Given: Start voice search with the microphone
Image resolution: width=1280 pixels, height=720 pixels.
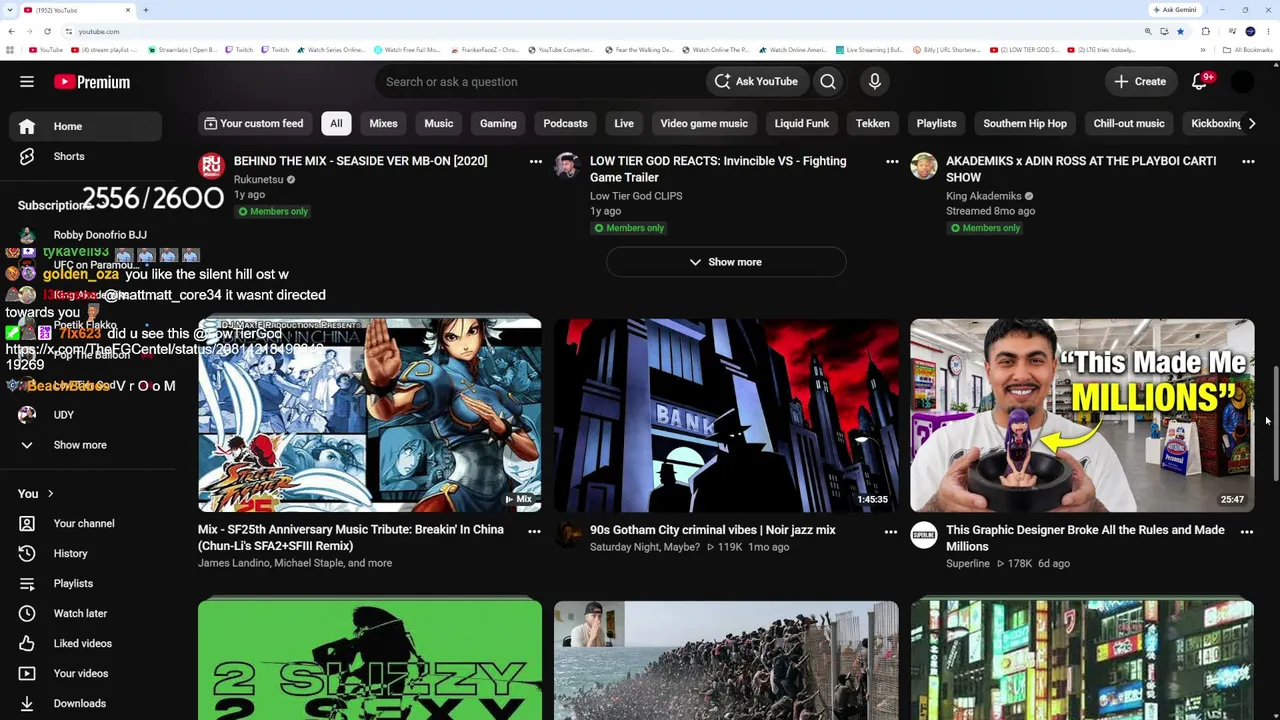Looking at the screenshot, I should point(875,82).
